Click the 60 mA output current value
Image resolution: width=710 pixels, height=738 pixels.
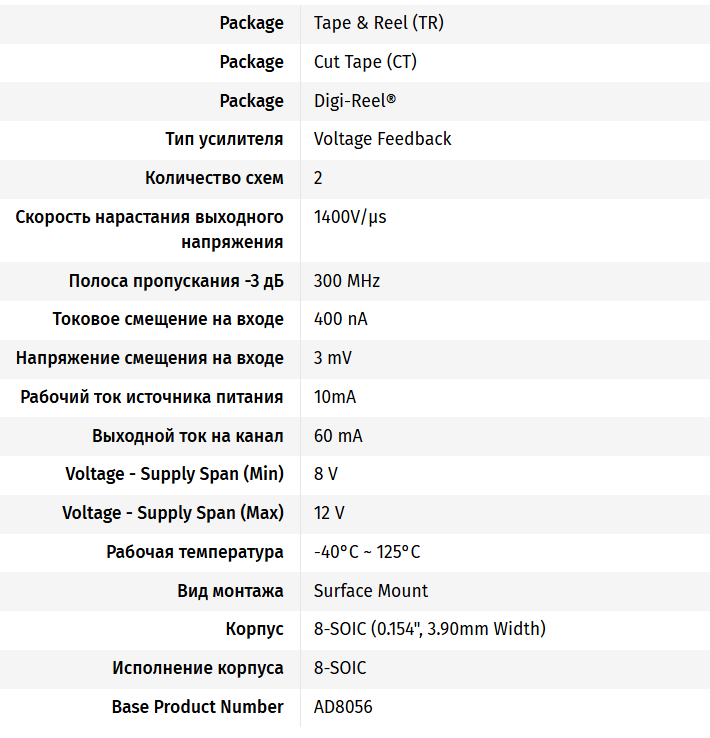pos(337,436)
